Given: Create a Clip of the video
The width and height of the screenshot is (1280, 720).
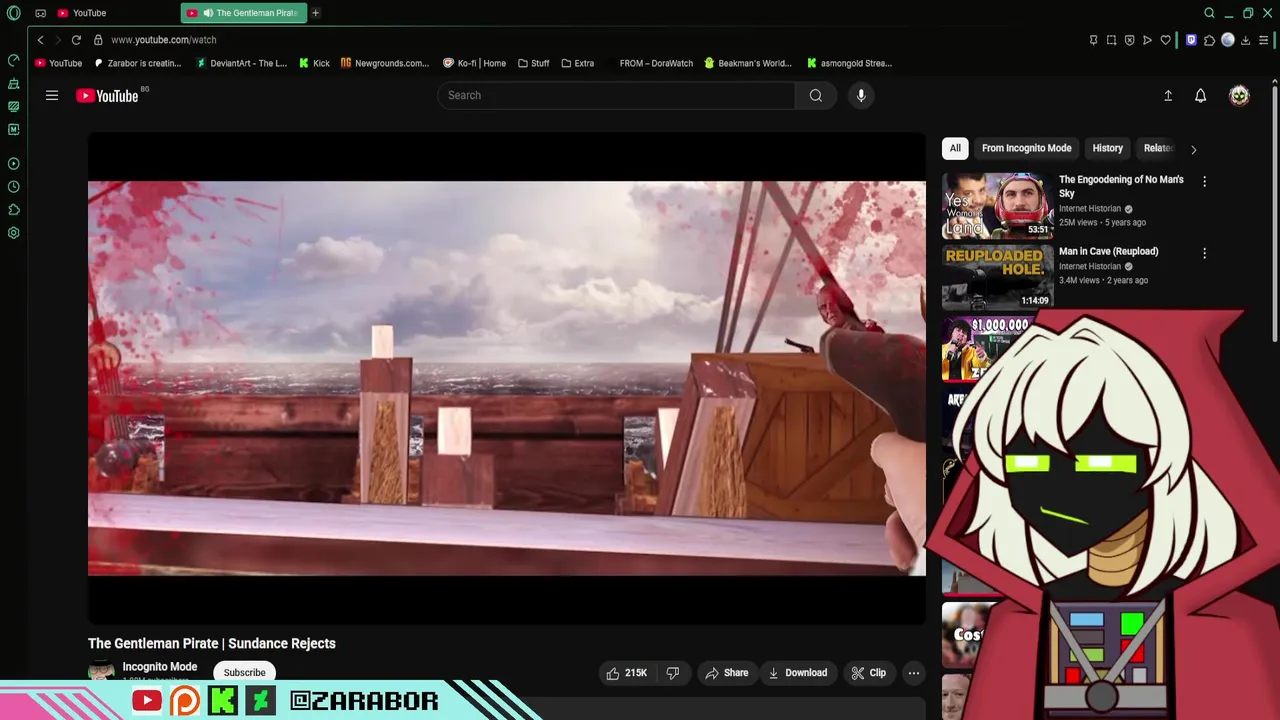Looking at the screenshot, I should [x=869, y=673].
